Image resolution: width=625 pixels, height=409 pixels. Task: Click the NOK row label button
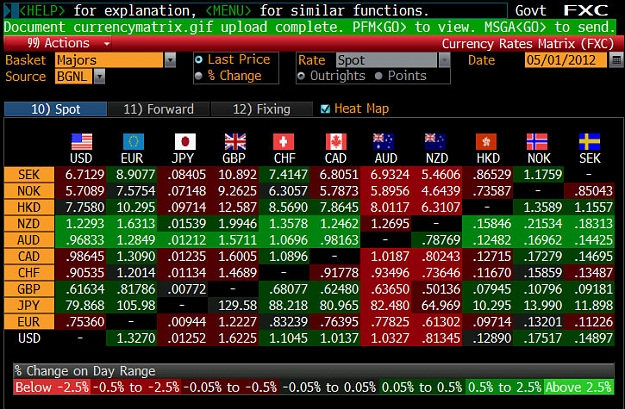[29, 191]
